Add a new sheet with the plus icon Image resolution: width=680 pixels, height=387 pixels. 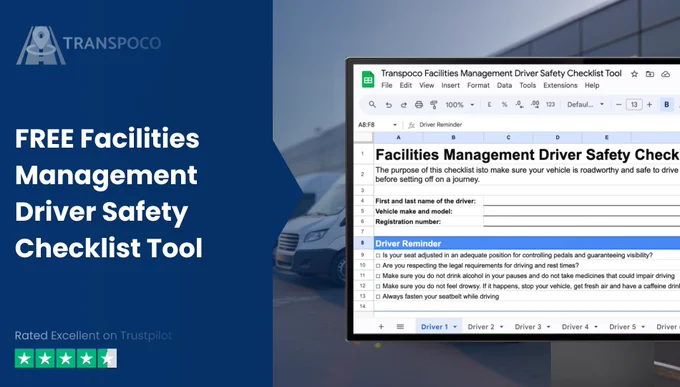pyautogui.click(x=381, y=327)
